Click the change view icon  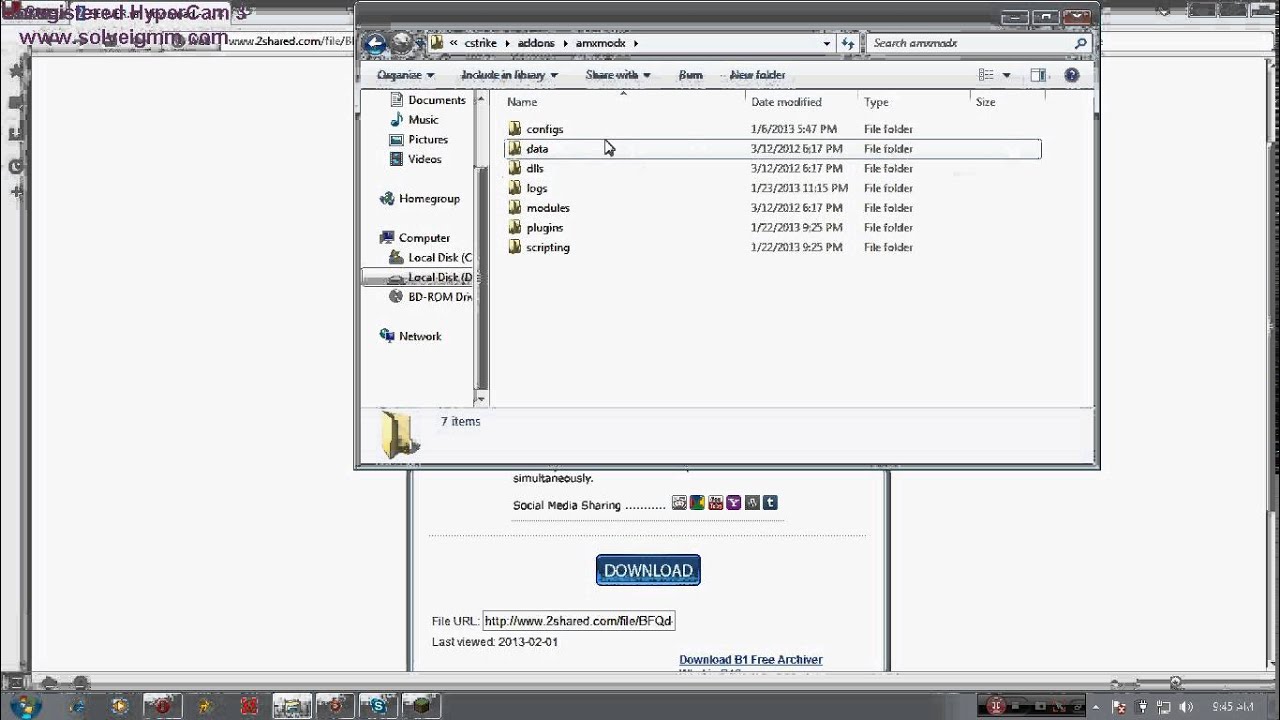(x=986, y=75)
